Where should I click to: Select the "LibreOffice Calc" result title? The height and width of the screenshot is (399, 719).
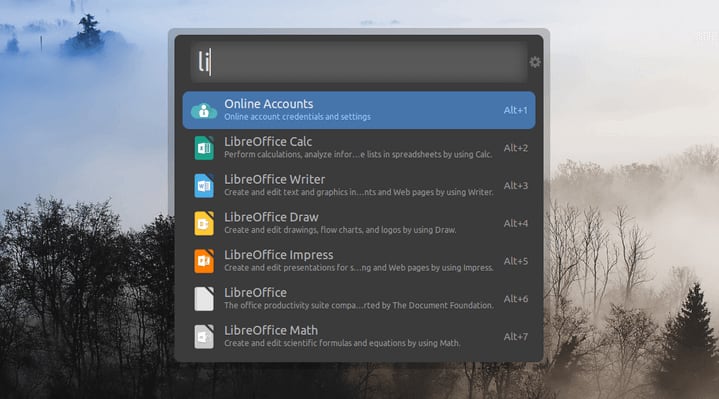pyautogui.click(x=268, y=142)
